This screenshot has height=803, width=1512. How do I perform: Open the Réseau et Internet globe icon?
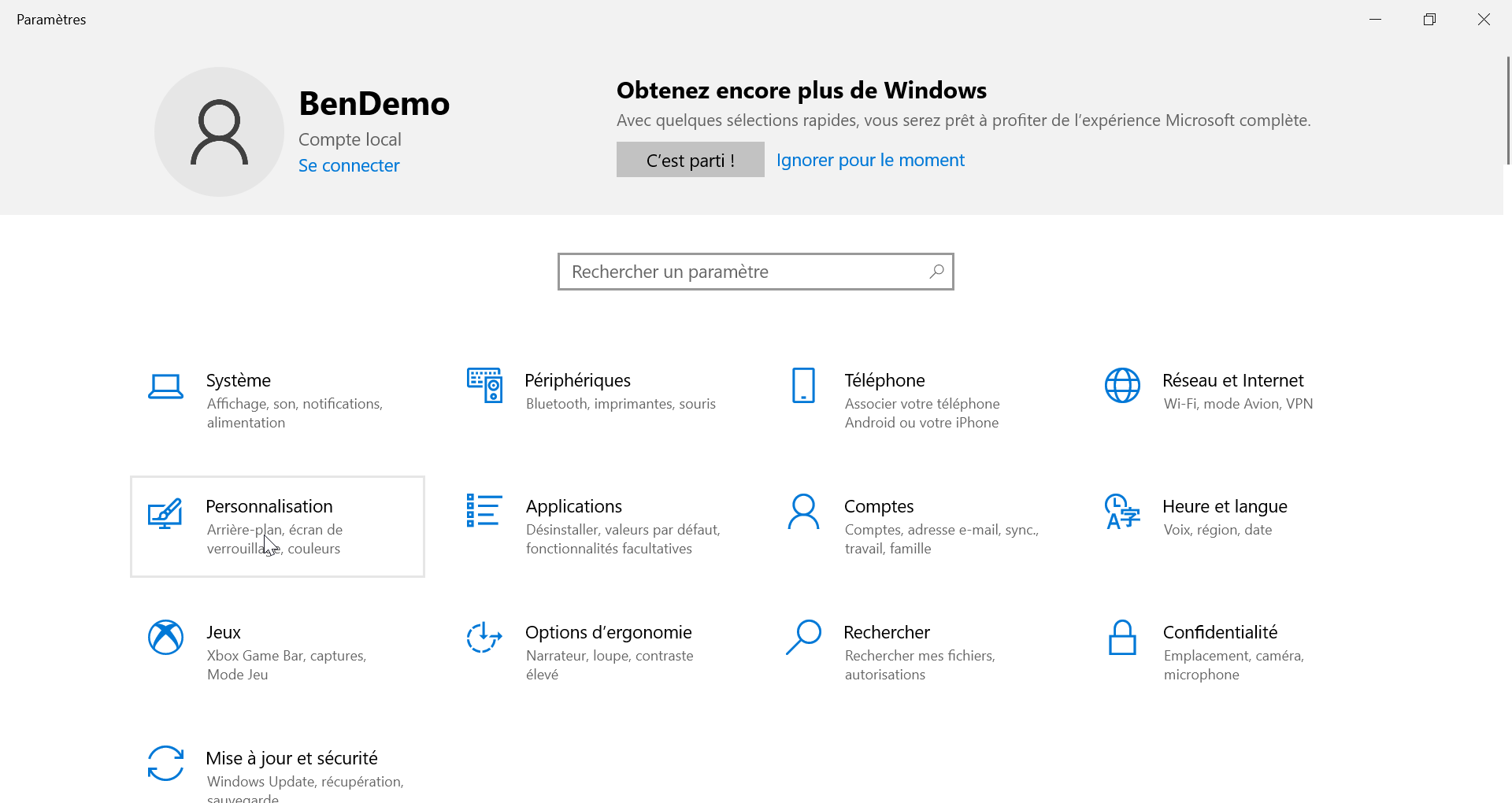(1122, 385)
